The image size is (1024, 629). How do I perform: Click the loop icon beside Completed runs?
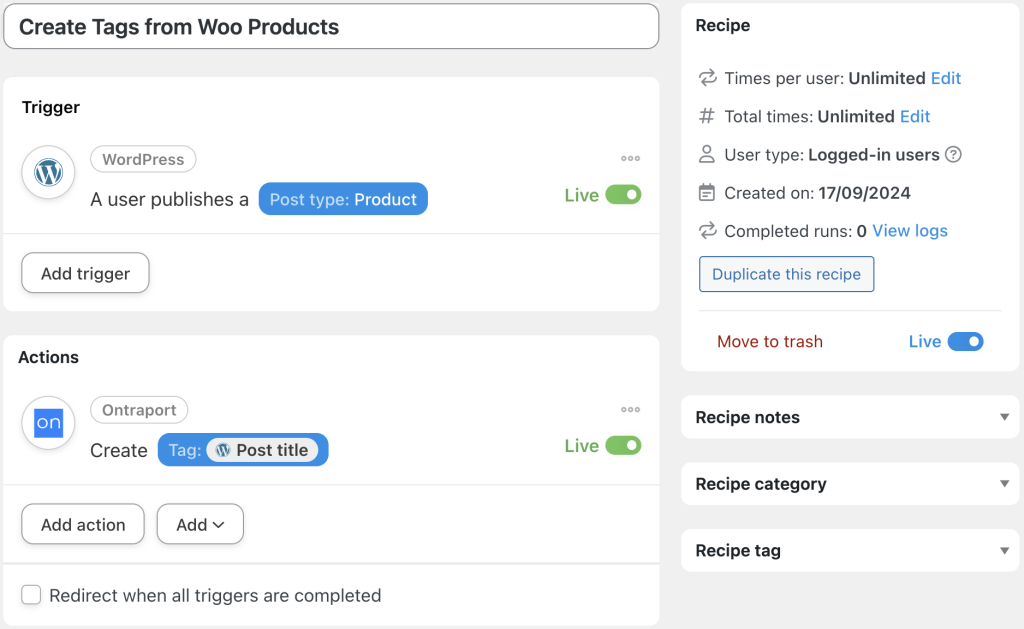pos(708,231)
